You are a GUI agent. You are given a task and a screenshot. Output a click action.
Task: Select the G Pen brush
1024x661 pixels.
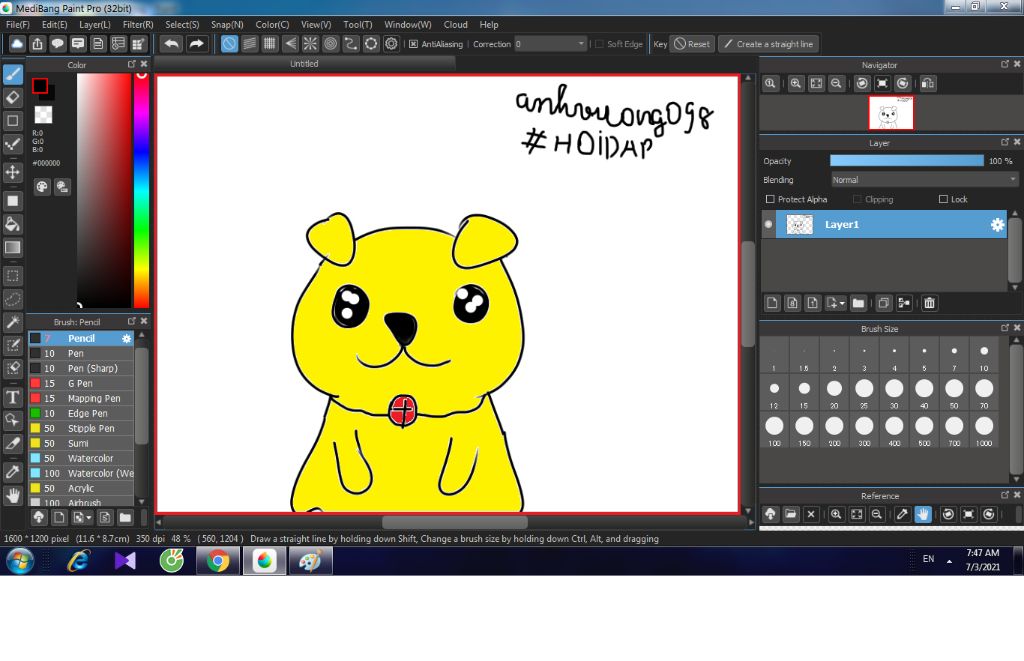pos(81,383)
